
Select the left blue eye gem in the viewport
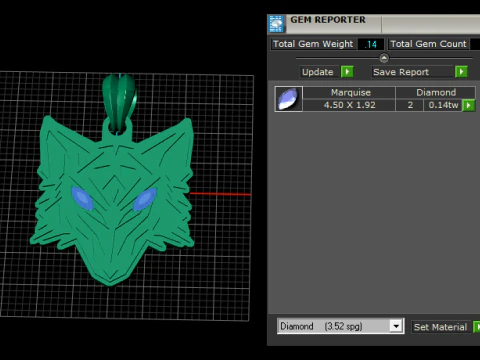pyautogui.click(x=82, y=198)
